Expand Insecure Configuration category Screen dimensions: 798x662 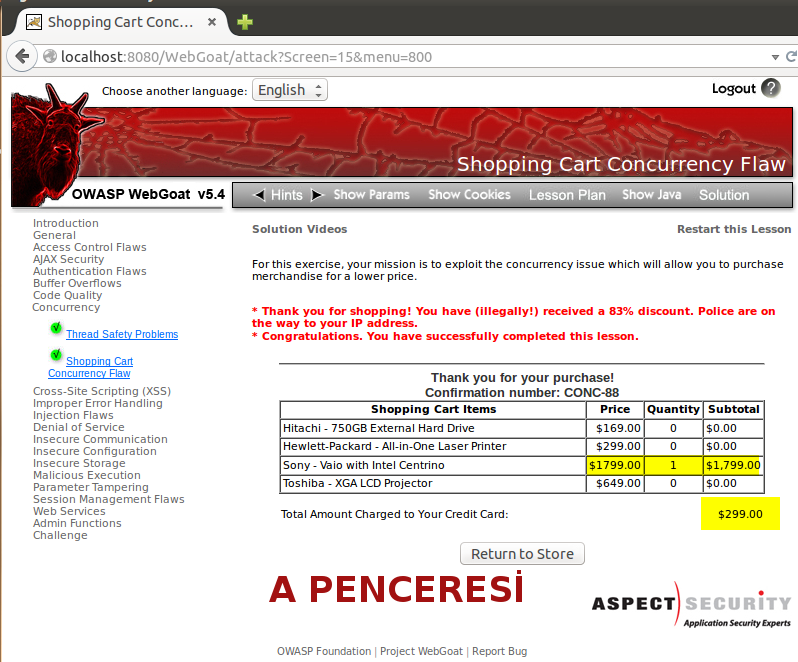(x=95, y=451)
